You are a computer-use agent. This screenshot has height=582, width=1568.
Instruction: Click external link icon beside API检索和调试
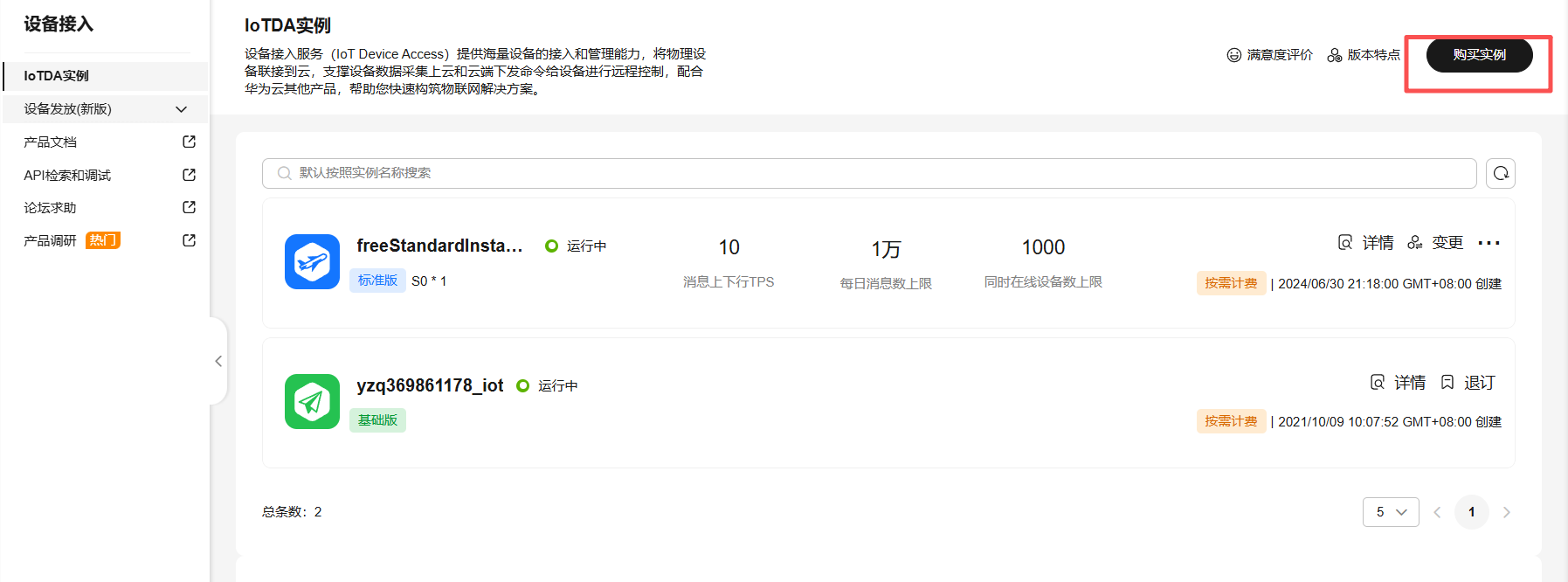point(189,175)
